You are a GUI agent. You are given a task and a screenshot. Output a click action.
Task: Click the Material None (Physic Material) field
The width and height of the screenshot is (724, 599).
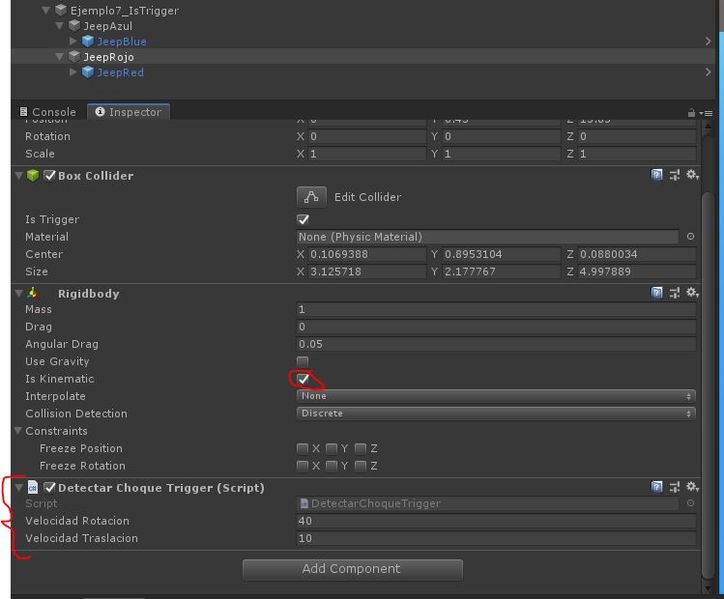(488, 236)
